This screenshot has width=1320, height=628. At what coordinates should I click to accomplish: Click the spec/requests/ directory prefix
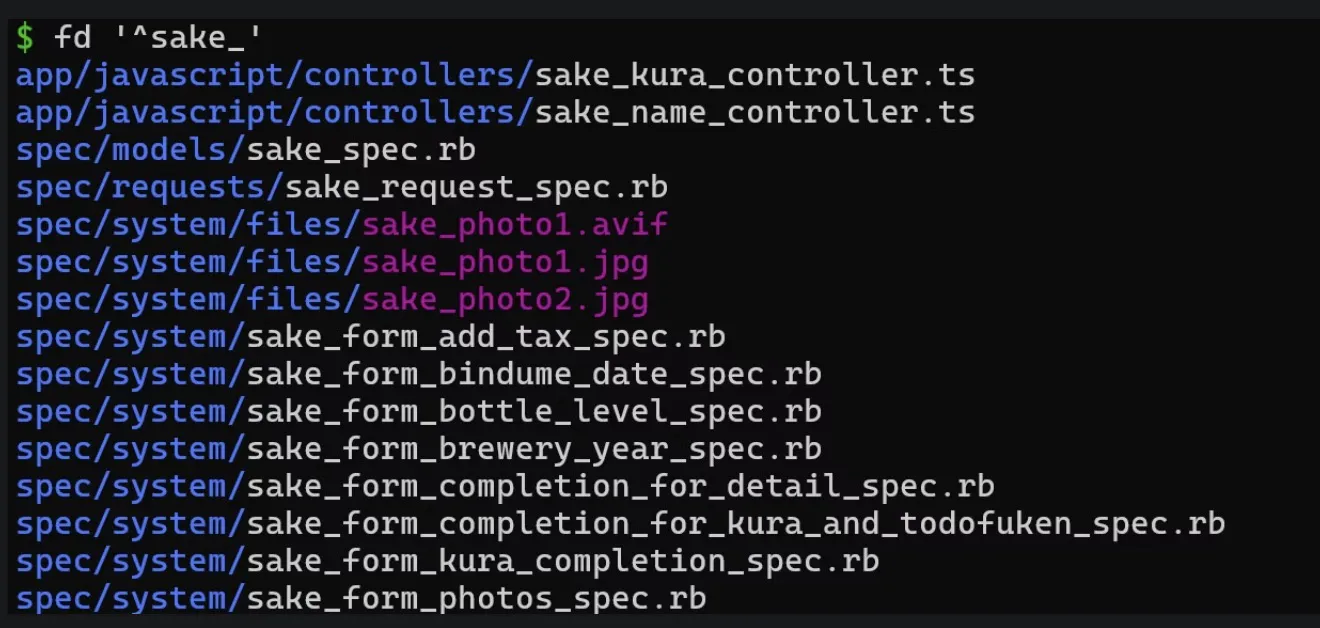[x=150, y=187]
